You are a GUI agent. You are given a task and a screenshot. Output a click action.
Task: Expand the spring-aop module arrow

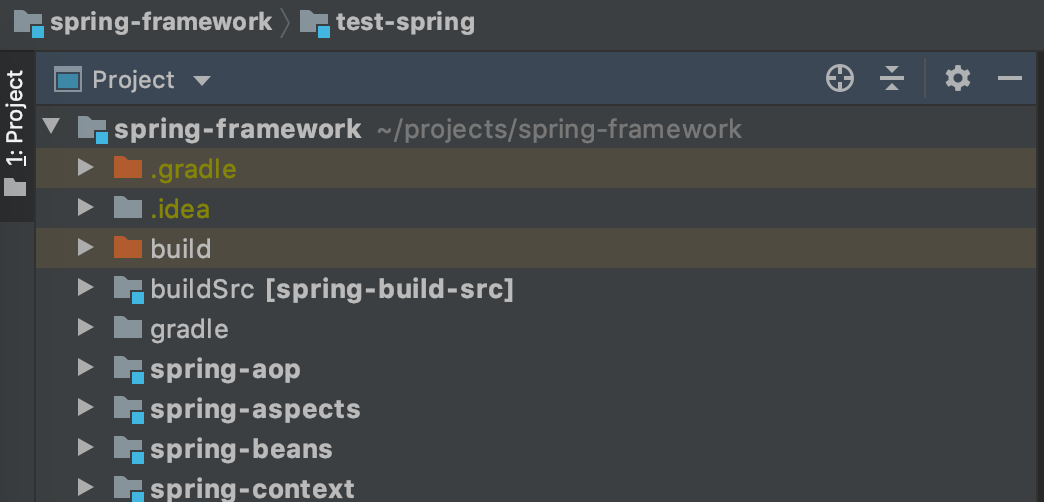pos(85,368)
